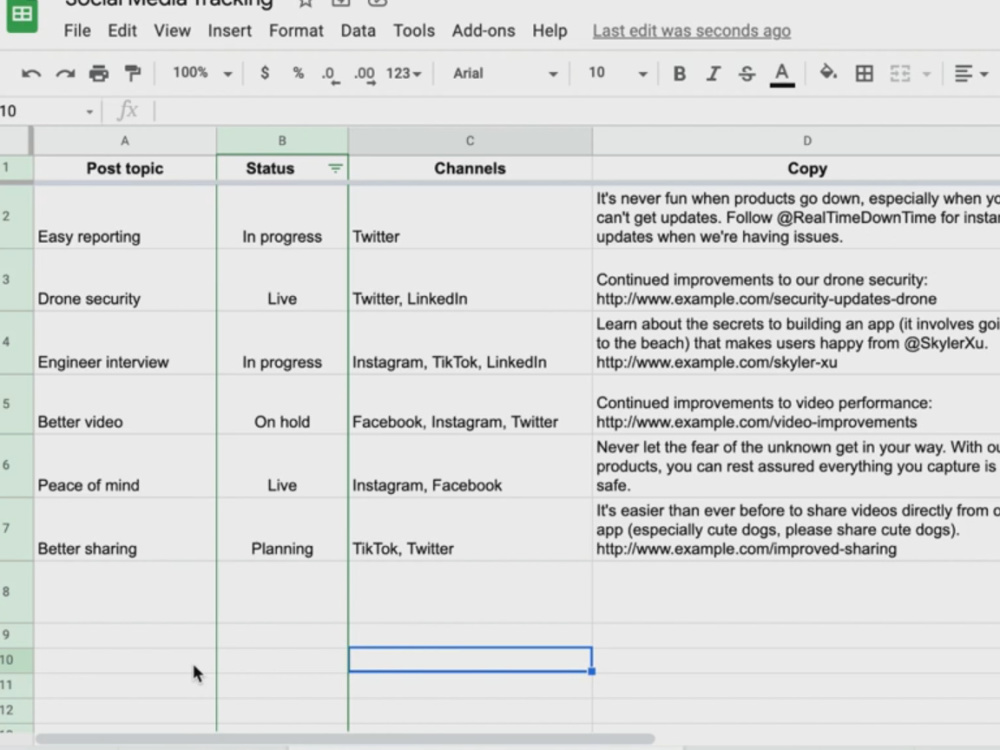Open the 123 number format dropdown

click(x=404, y=73)
